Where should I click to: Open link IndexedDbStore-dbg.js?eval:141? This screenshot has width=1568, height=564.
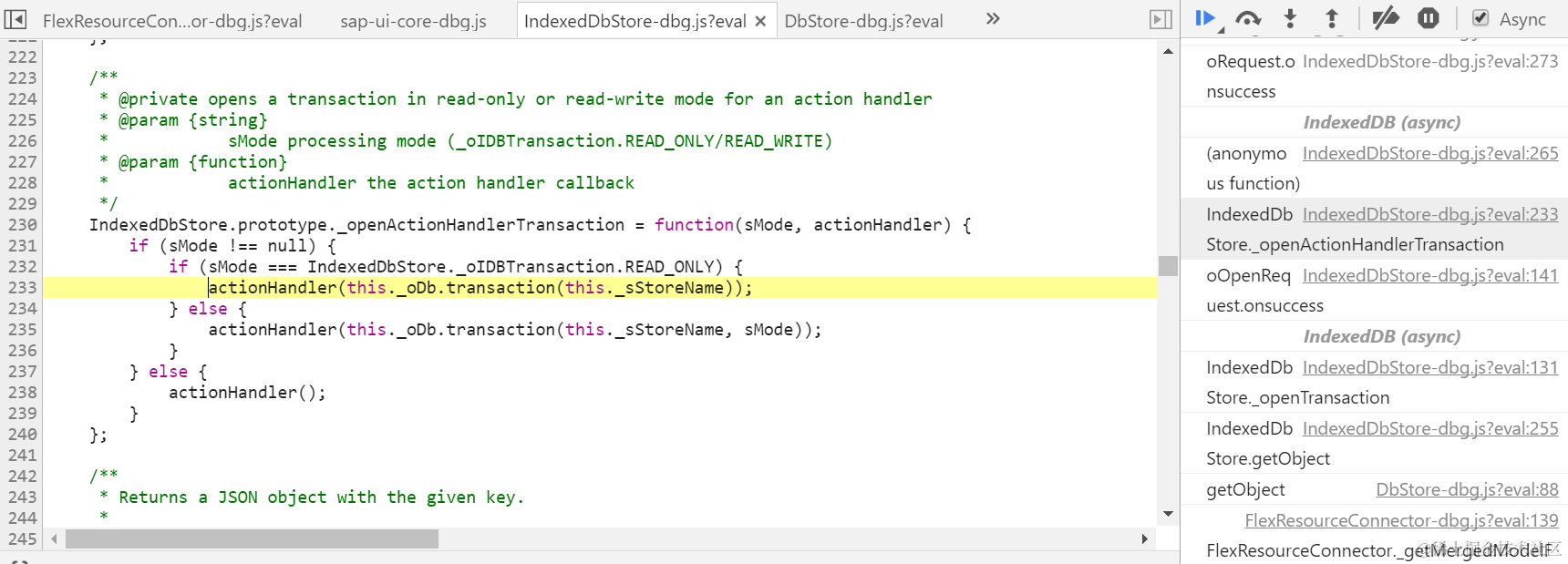(1430, 275)
